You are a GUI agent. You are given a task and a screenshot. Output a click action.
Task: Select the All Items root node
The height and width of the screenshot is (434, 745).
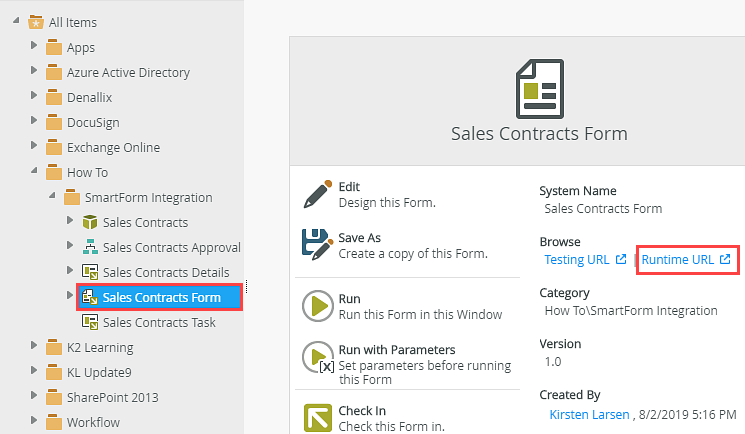tap(73, 22)
